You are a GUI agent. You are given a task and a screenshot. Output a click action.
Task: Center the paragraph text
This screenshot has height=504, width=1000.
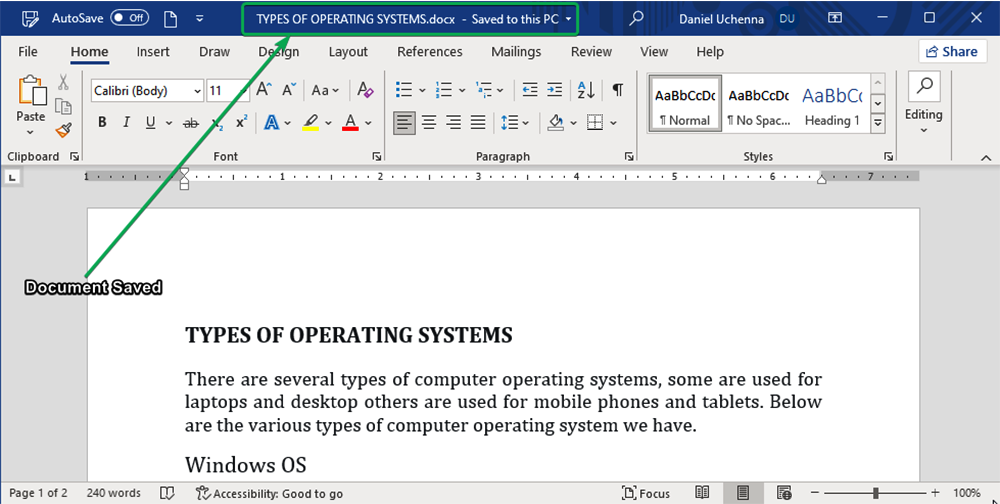click(429, 122)
